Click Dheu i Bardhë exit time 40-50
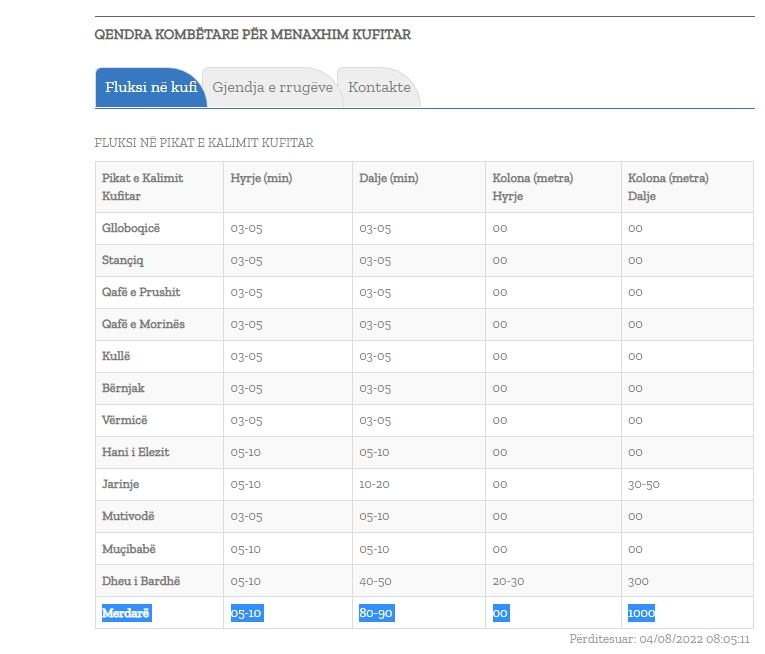This screenshot has width=765, height=654. (375, 581)
